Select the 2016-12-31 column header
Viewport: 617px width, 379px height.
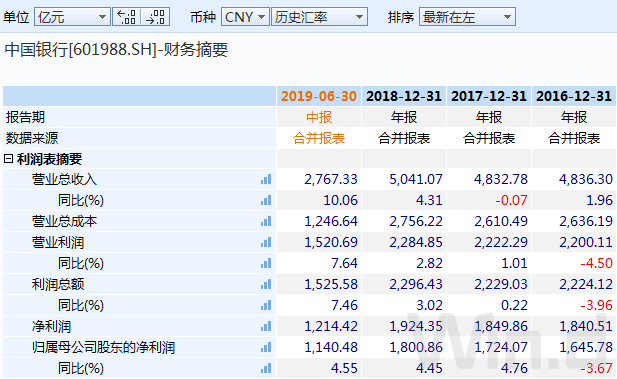(x=574, y=96)
